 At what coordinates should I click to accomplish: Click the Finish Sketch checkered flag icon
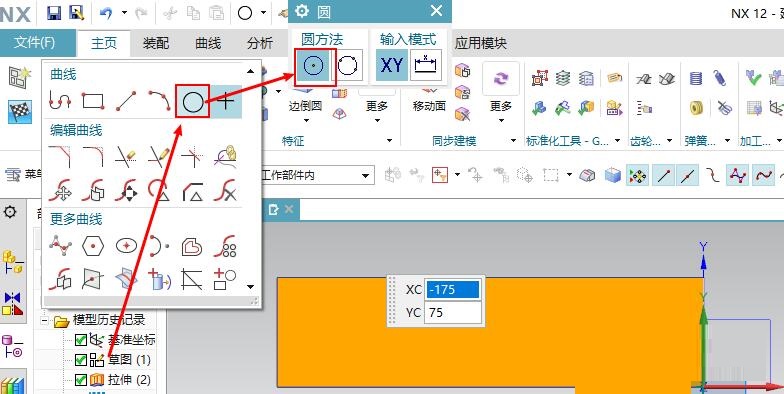click(20, 112)
